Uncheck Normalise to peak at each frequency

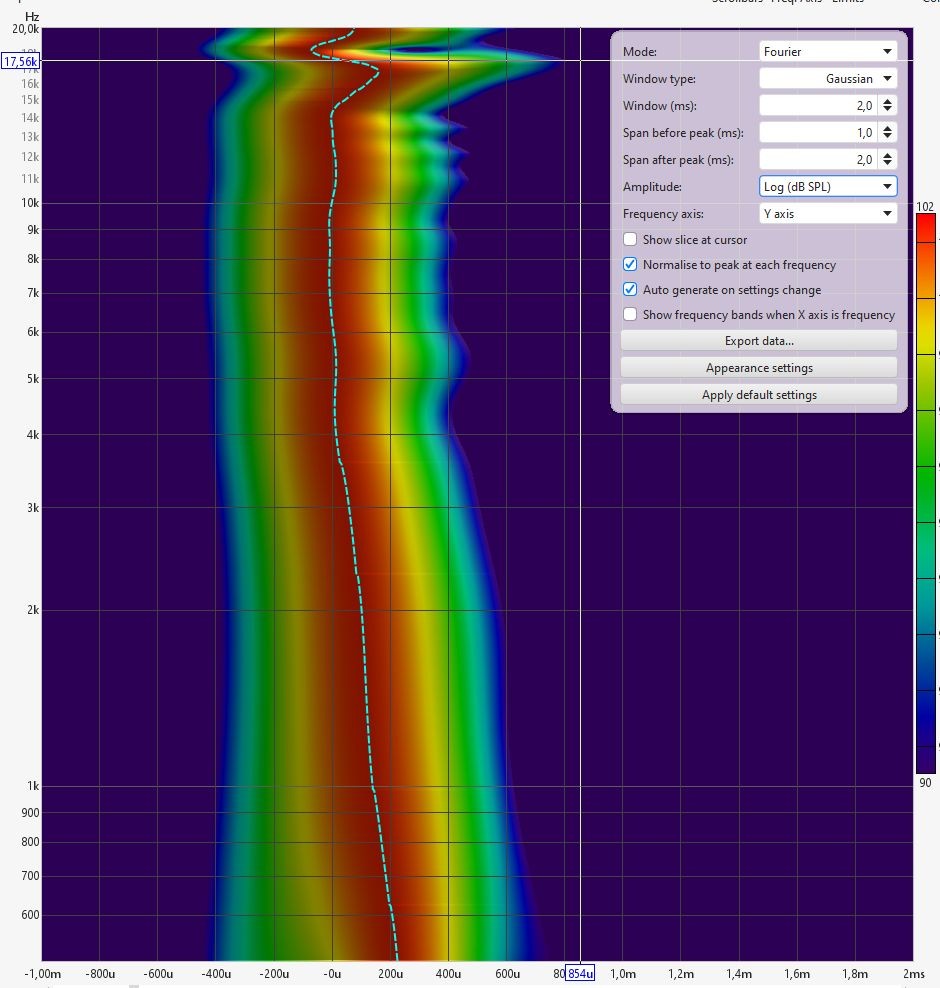click(x=630, y=265)
